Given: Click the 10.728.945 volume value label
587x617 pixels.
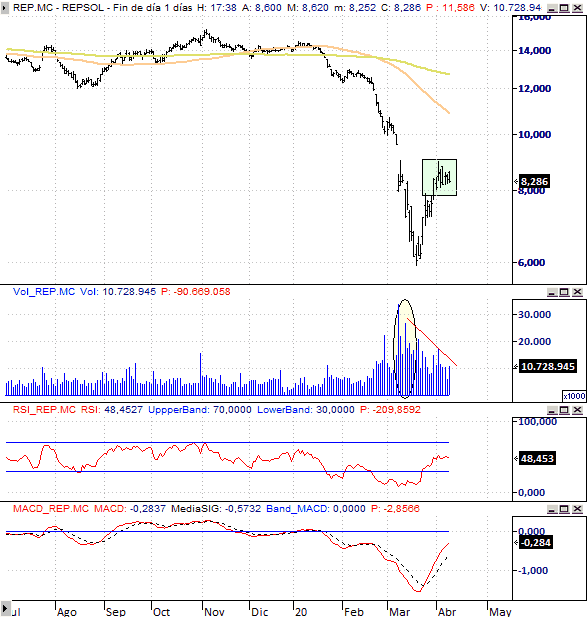Looking at the screenshot, I should [548, 367].
